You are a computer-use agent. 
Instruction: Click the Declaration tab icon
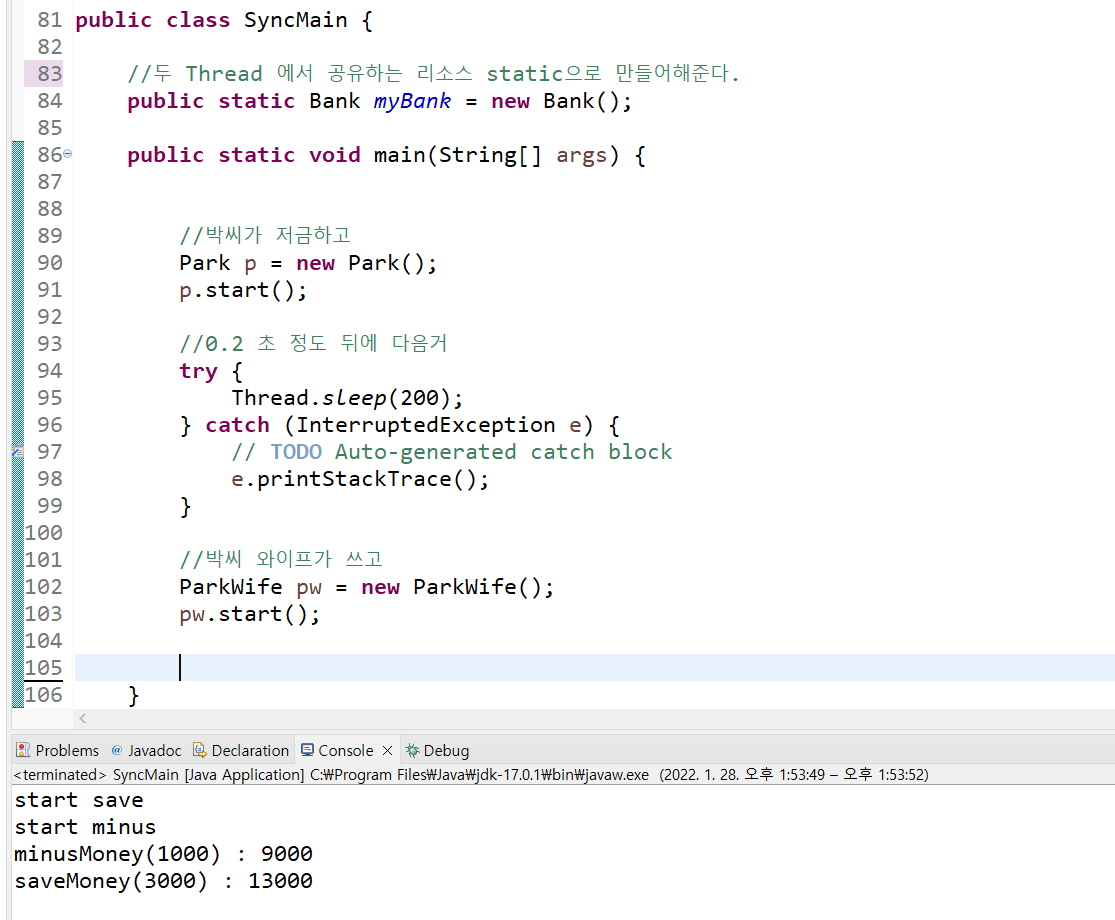click(x=199, y=750)
